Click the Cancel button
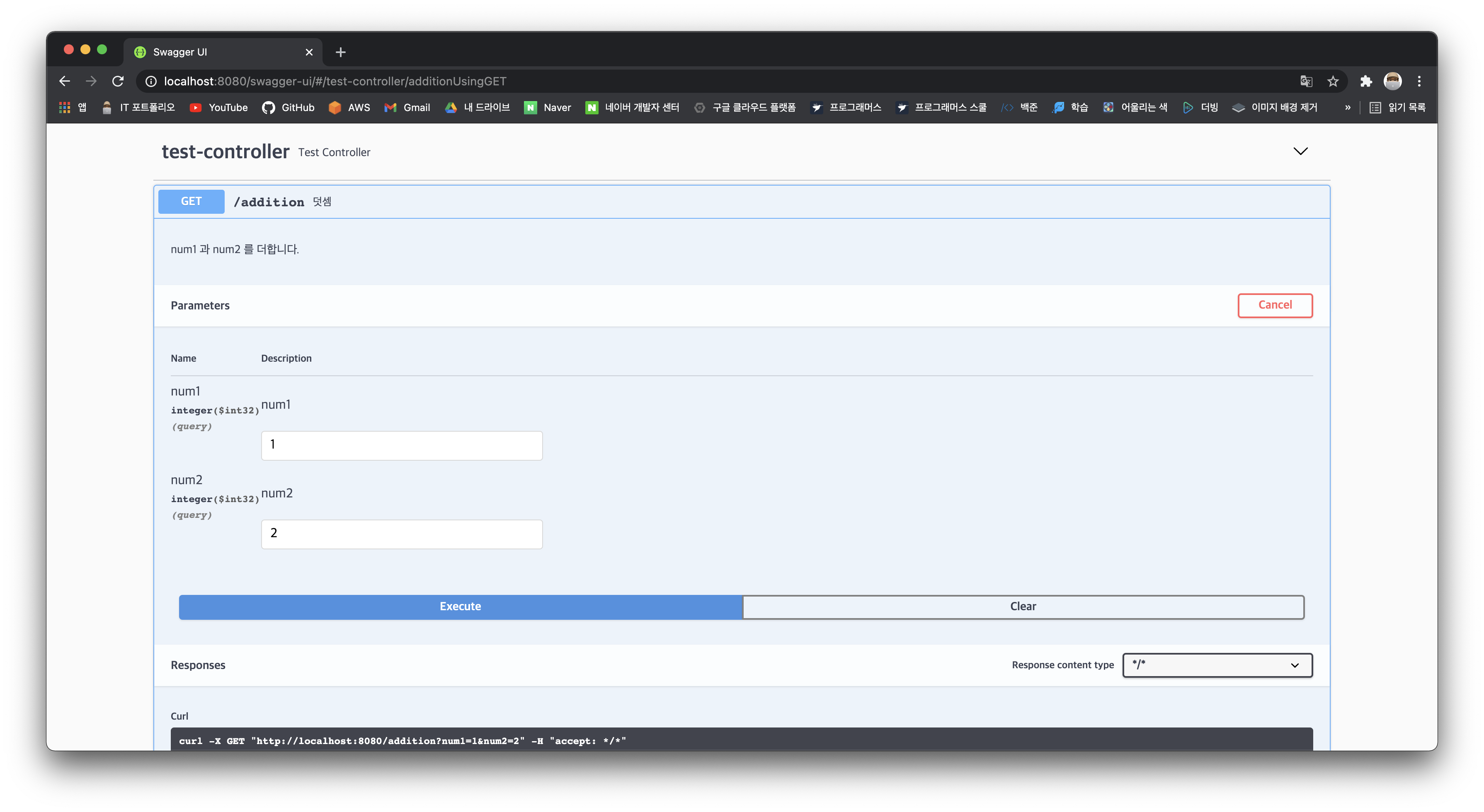1484x812 pixels. pyautogui.click(x=1274, y=305)
